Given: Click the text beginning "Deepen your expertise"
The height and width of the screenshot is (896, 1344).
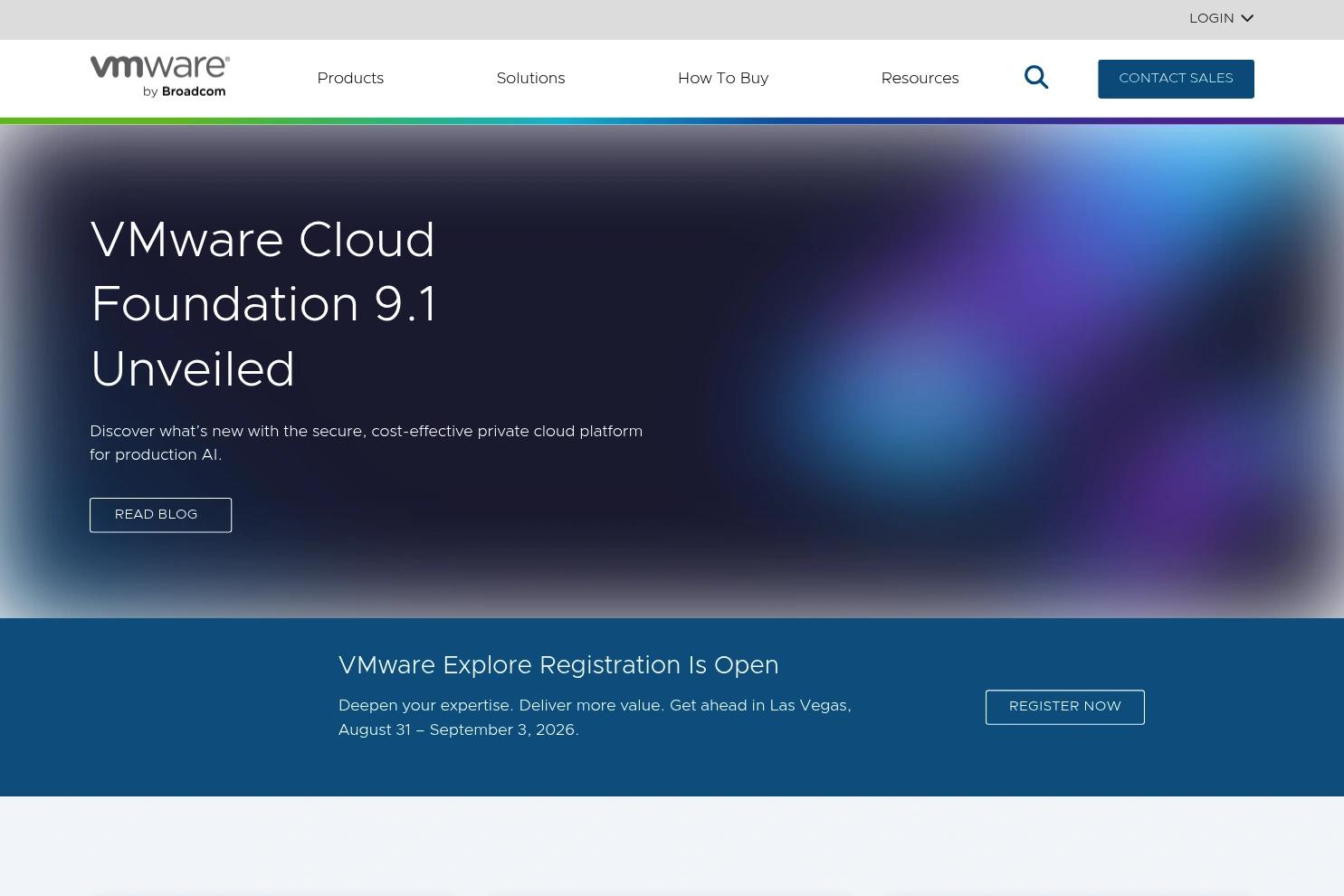Looking at the screenshot, I should 595,718.
